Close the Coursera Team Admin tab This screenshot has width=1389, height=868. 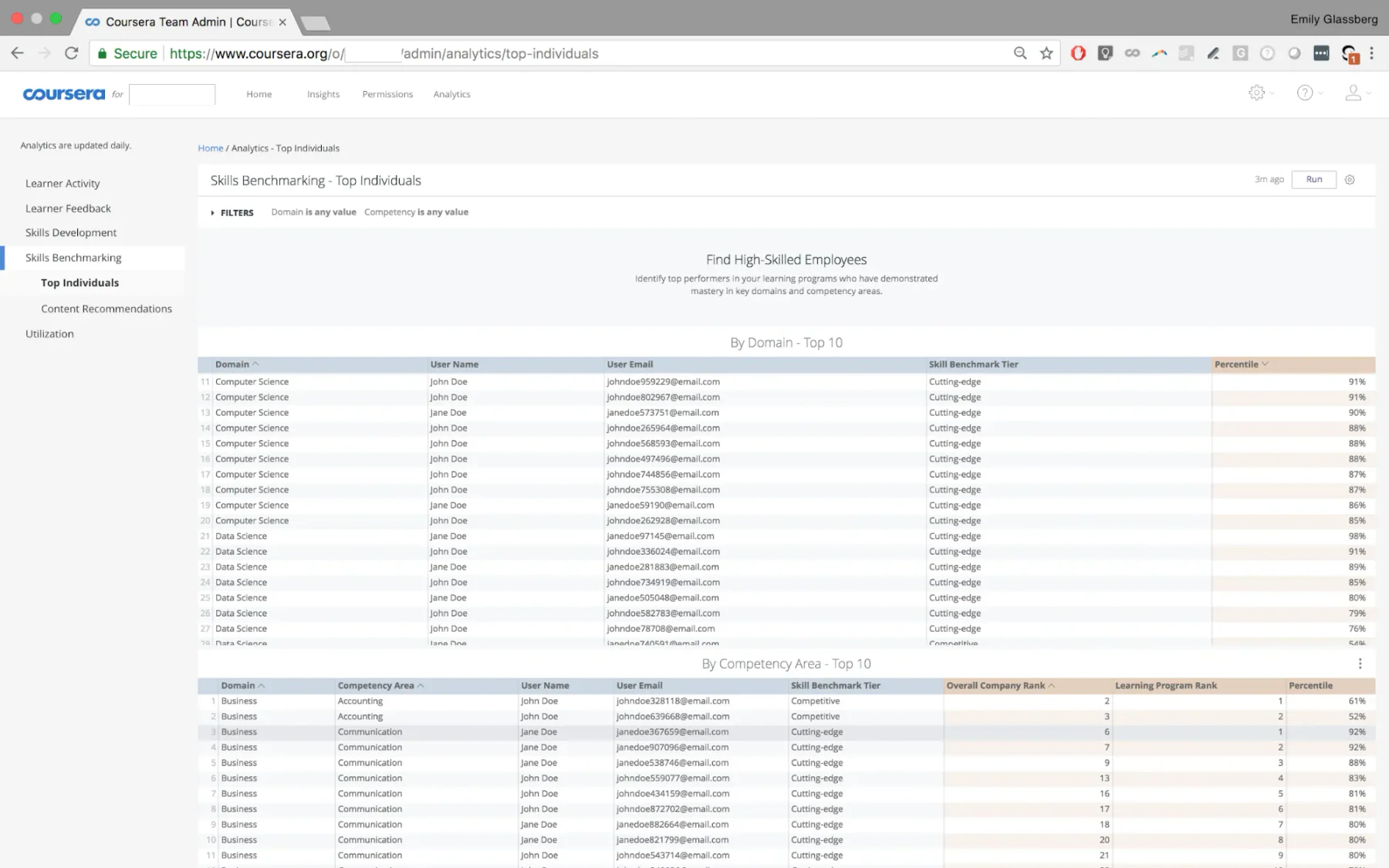pos(282,22)
